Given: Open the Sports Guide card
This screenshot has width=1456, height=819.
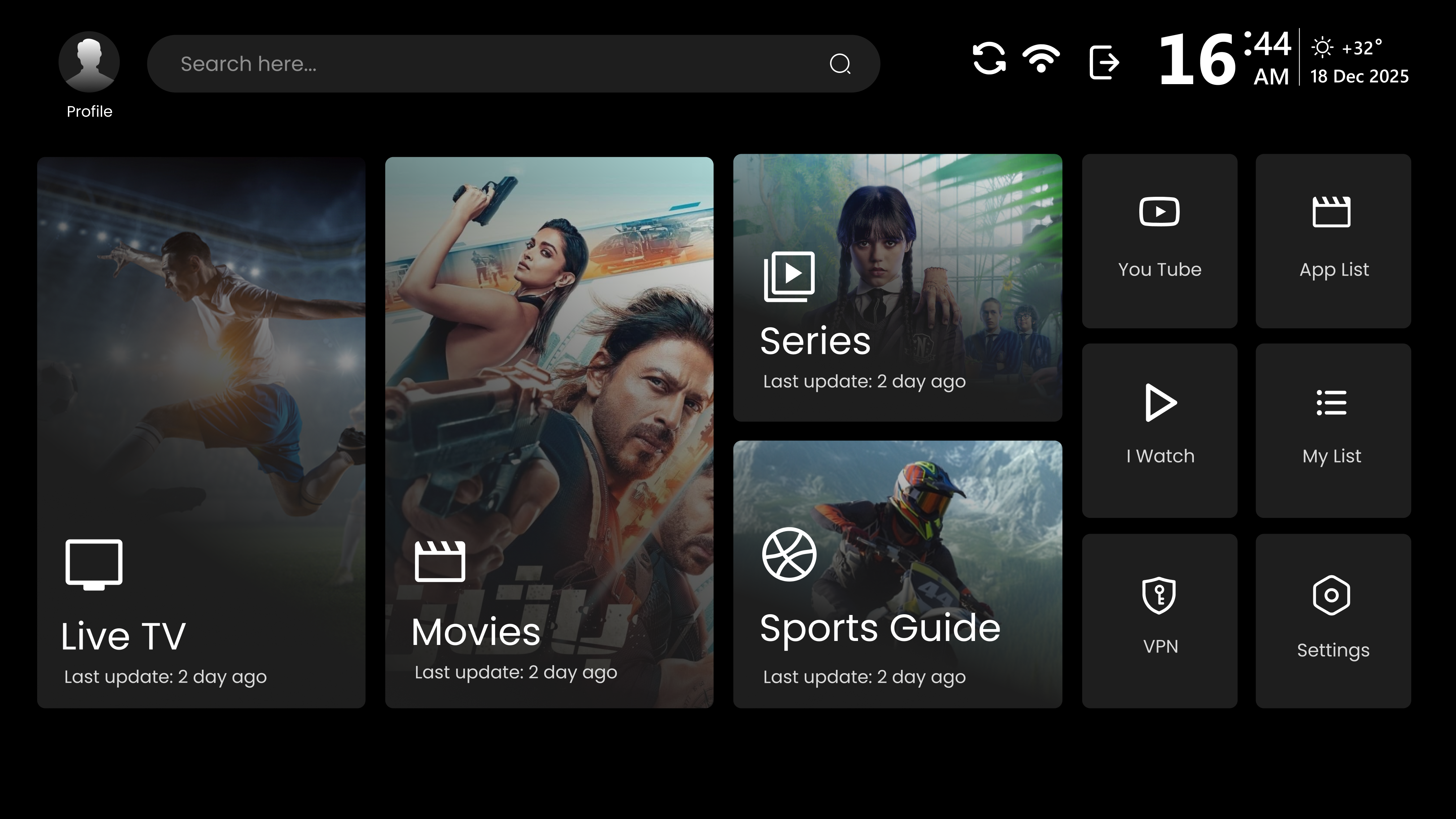Looking at the screenshot, I should [898, 574].
